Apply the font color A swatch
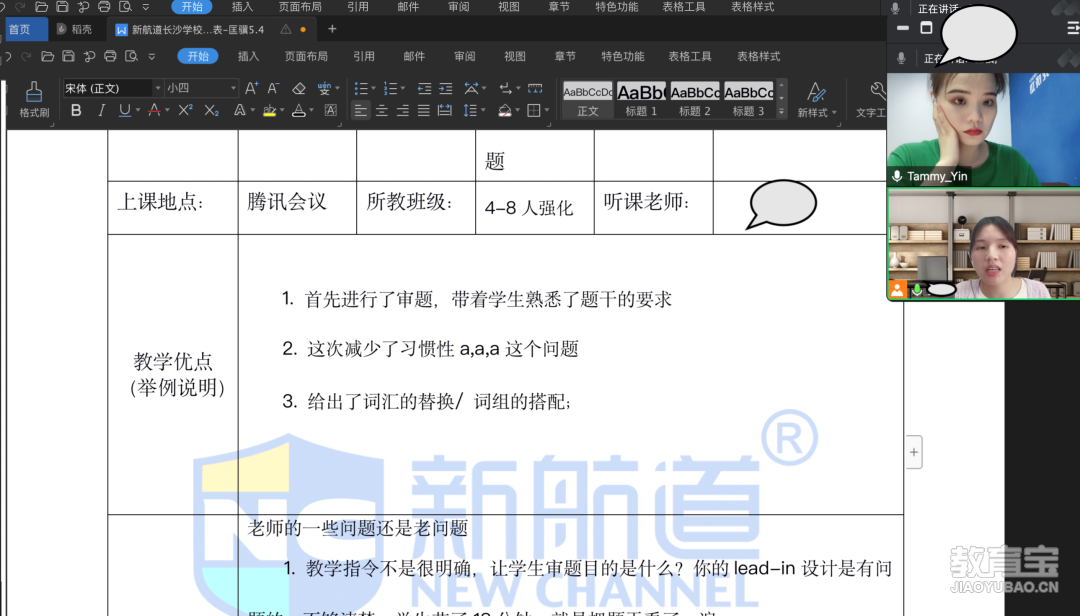Screen dimensions: 1080x616 pyautogui.click(x=299, y=110)
